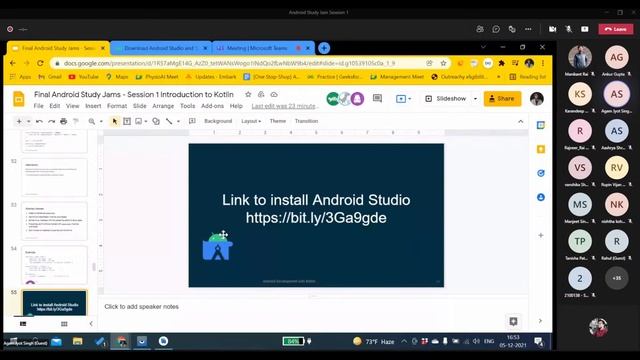
Task: Toggle Teams camera on or off
Action: [552, 29]
